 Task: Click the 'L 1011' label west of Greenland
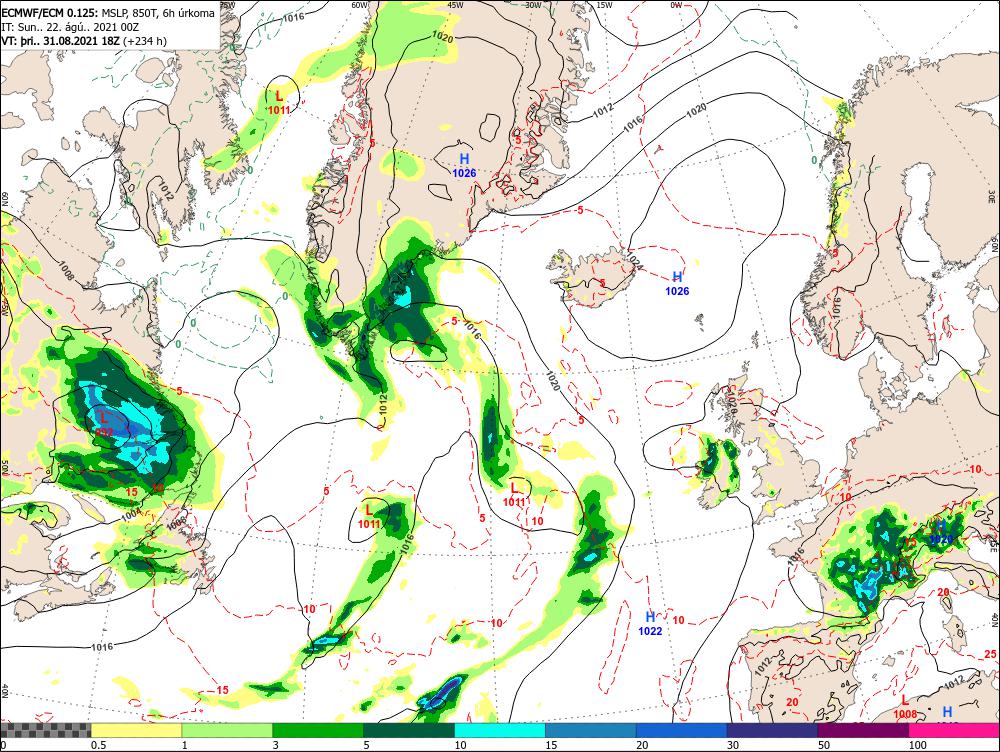coord(279,103)
